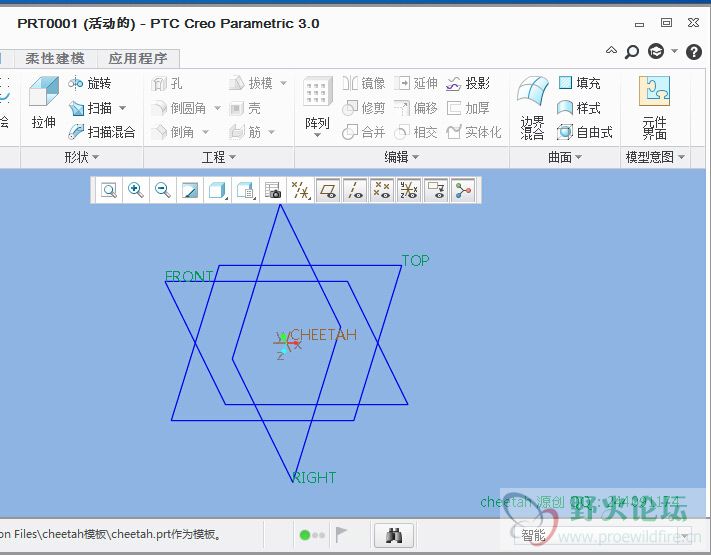The width and height of the screenshot is (711, 555).
Task: Launch the 自由式 freestyle tool
Action: 585,132
